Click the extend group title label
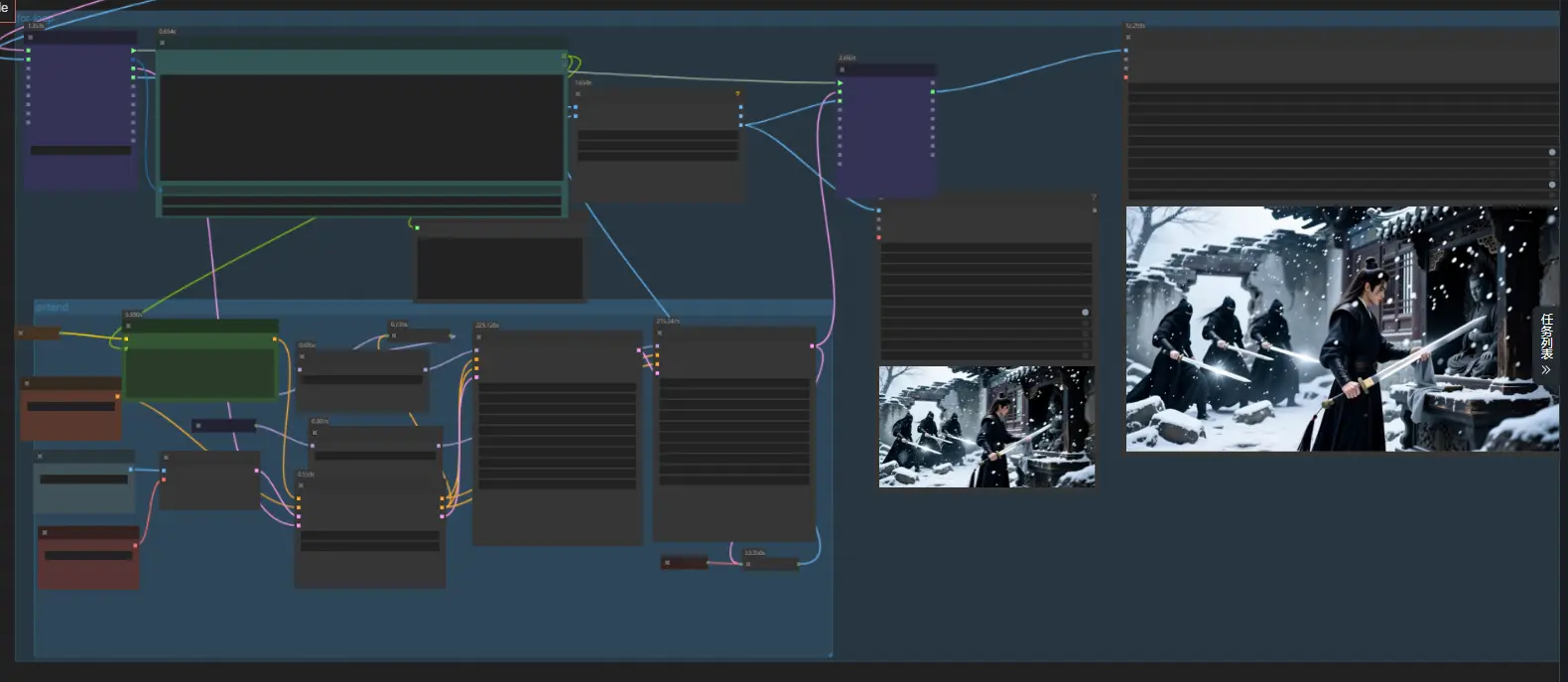This screenshot has width=1568, height=682. pos(53,308)
